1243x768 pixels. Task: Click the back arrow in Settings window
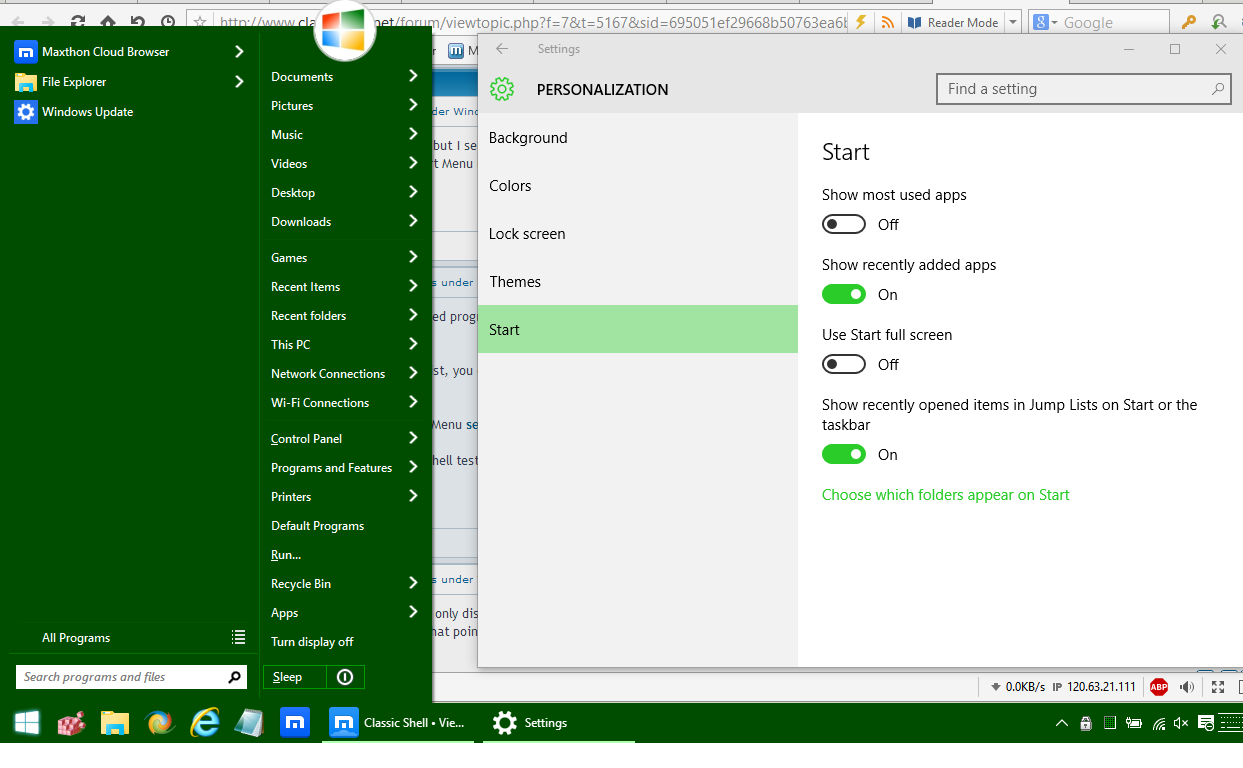point(502,49)
